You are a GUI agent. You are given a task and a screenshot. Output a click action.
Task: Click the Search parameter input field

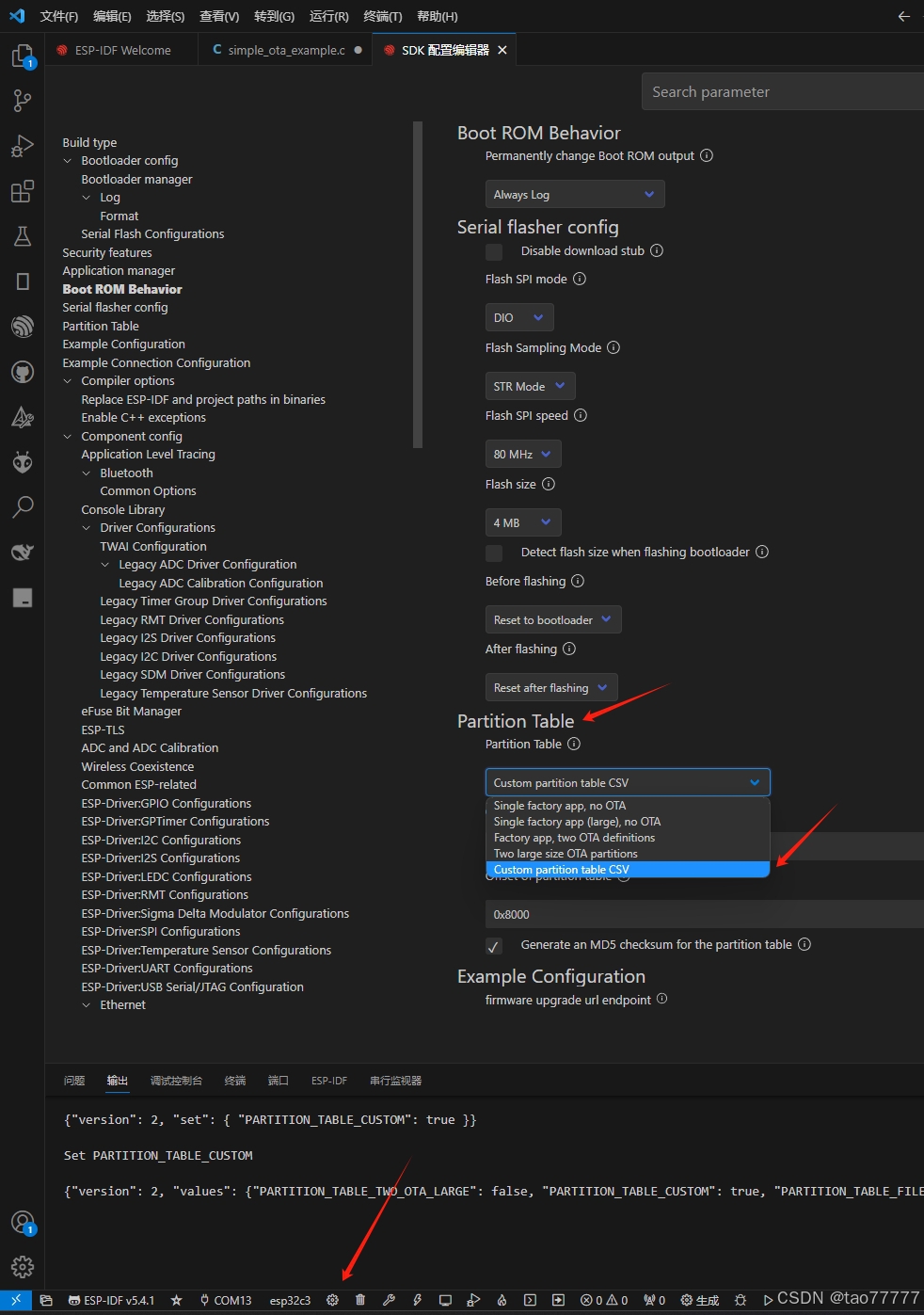pyautogui.click(x=783, y=92)
